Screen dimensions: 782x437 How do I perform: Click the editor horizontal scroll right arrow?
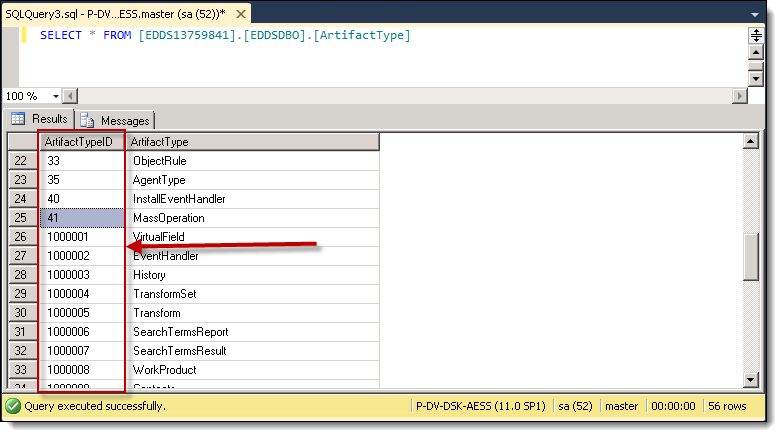coord(740,96)
